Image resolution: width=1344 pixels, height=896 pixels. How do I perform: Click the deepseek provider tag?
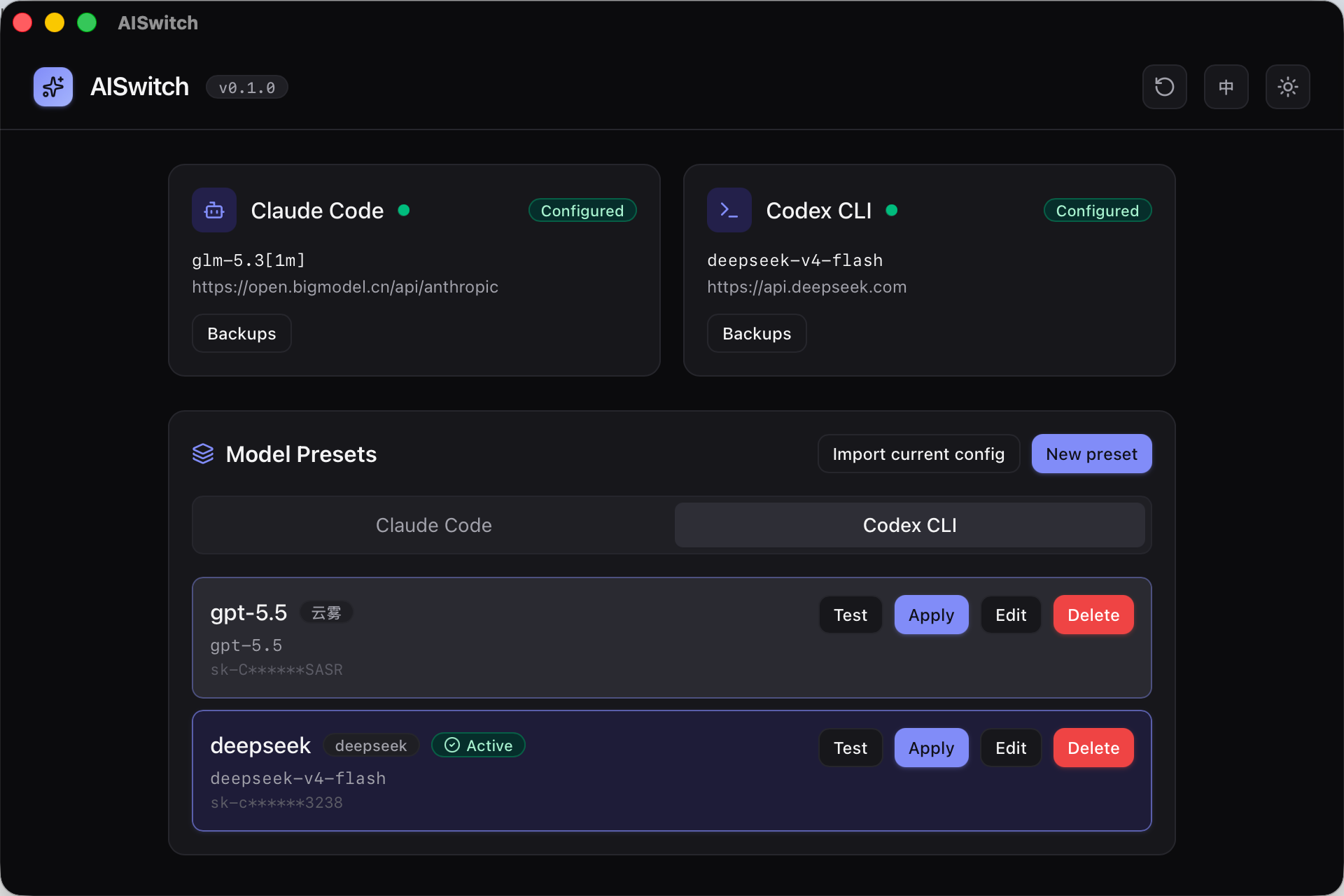point(371,745)
